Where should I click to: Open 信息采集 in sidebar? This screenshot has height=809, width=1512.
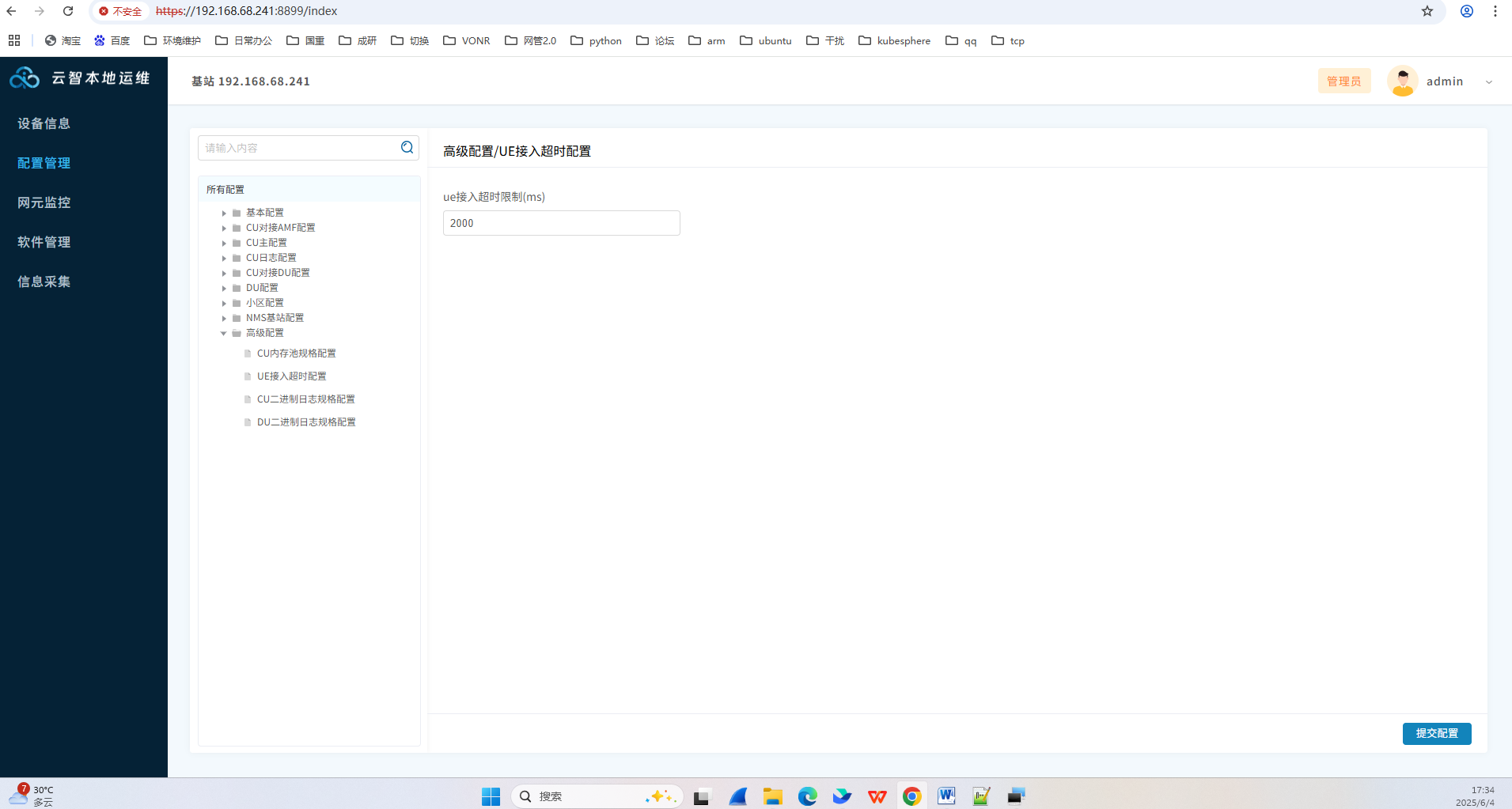pos(44,282)
